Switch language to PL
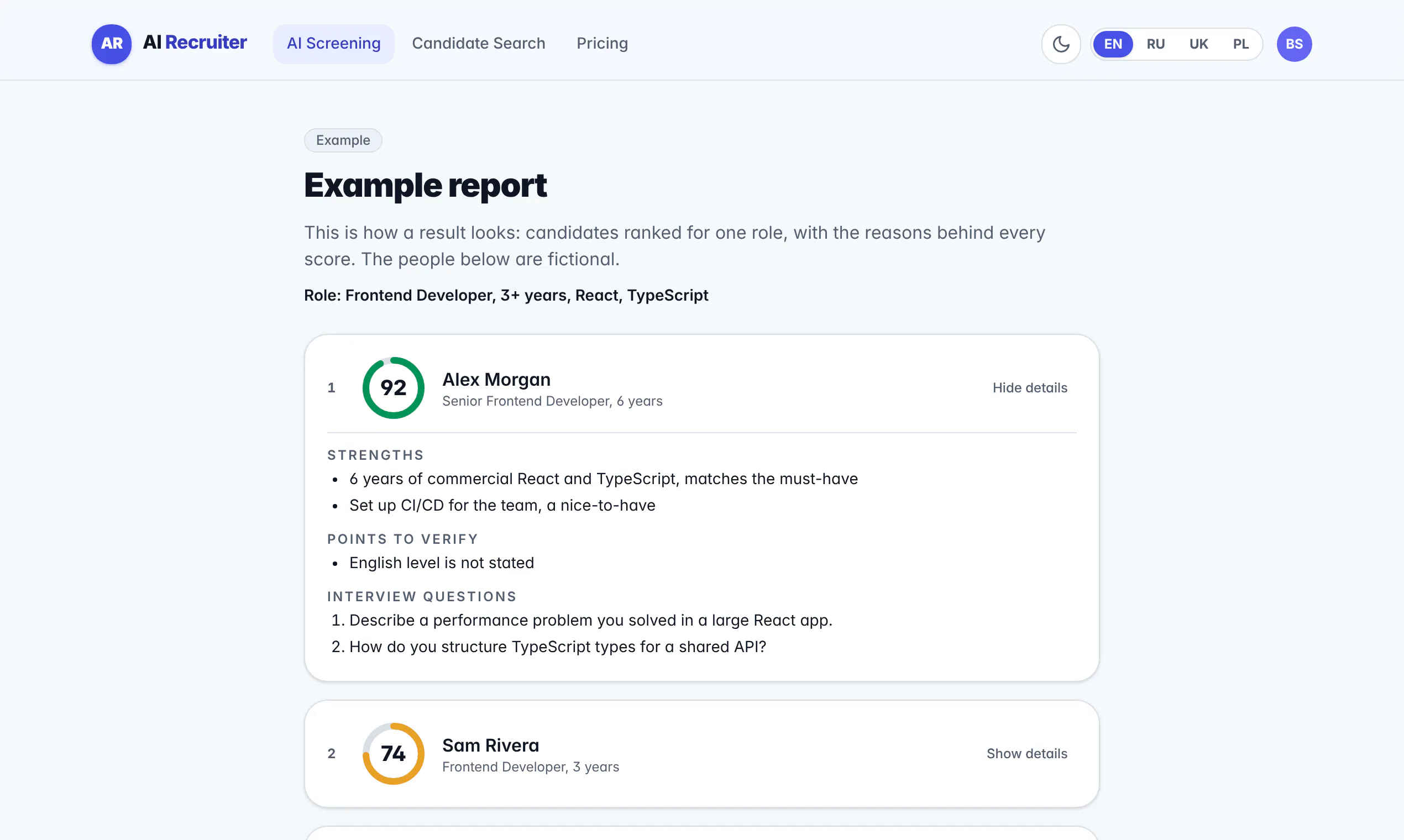Viewport: 1404px width, 840px height. coord(1241,44)
